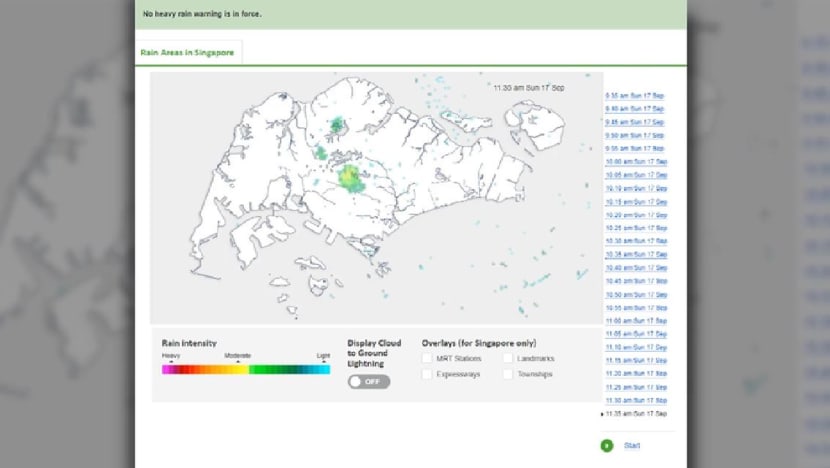Select the 11:00 am Sun 17 Sep timestamp
The height and width of the screenshot is (468, 830).
pyautogui.click(x=636, y=320)
